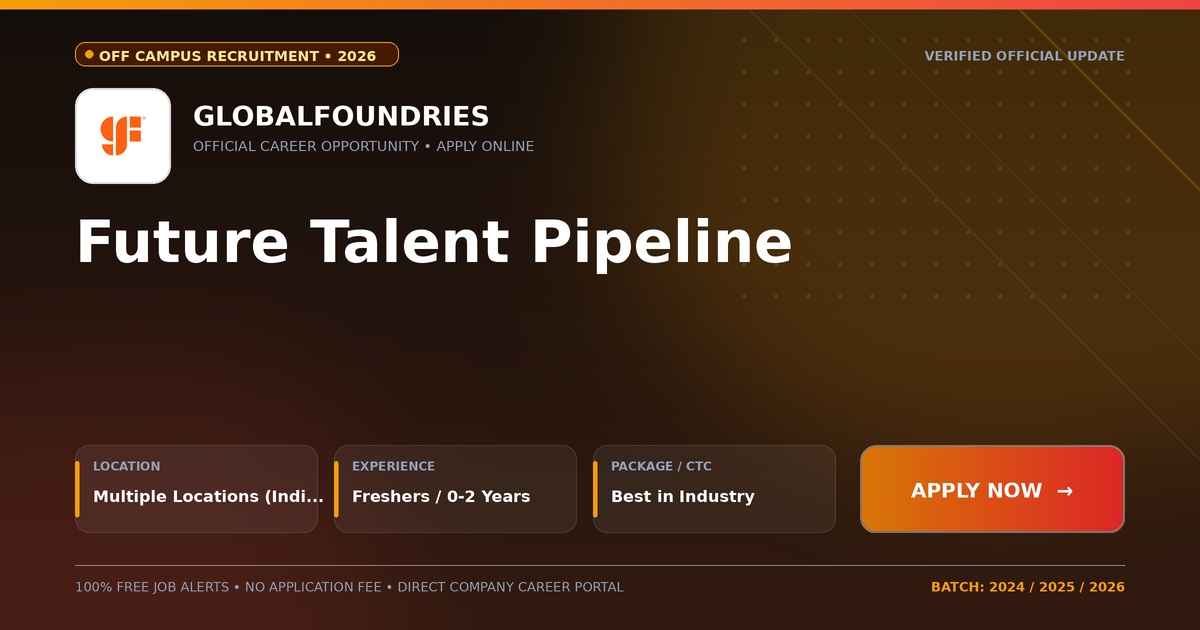Click Best in Industry text

pos(683,496)
